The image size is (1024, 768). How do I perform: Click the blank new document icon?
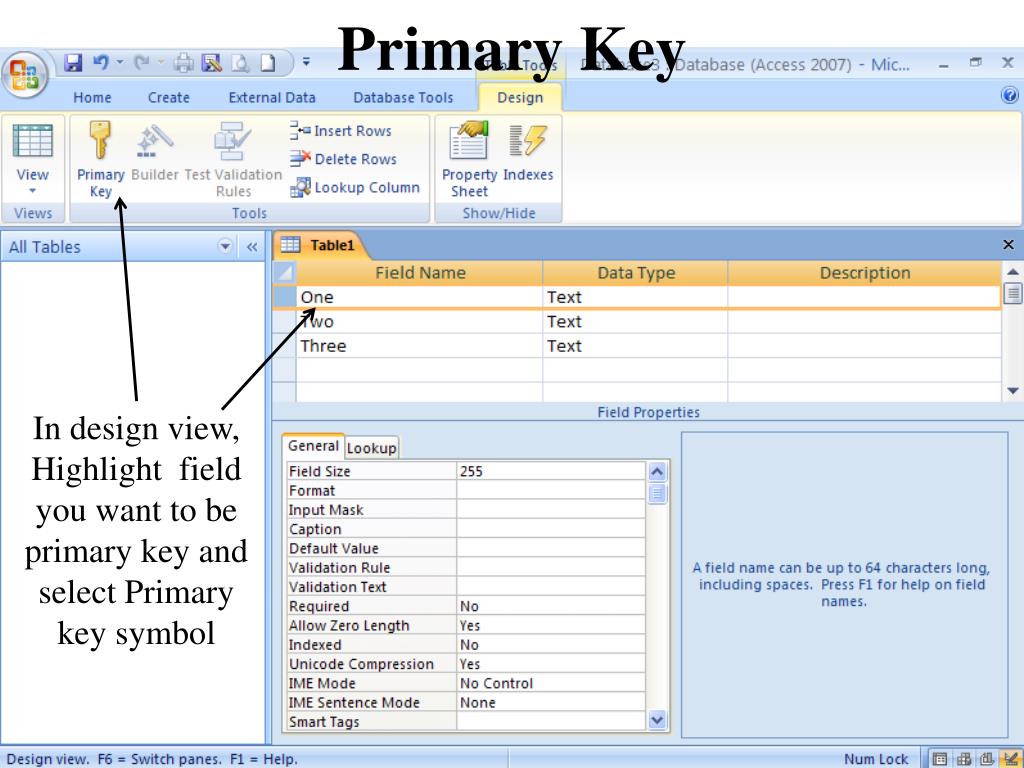click(x=268, y=63)
